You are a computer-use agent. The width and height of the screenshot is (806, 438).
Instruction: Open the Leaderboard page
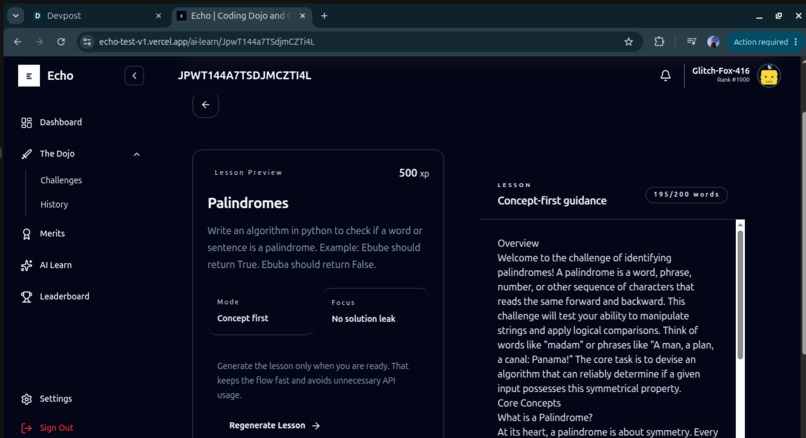[x=64, y=297]
